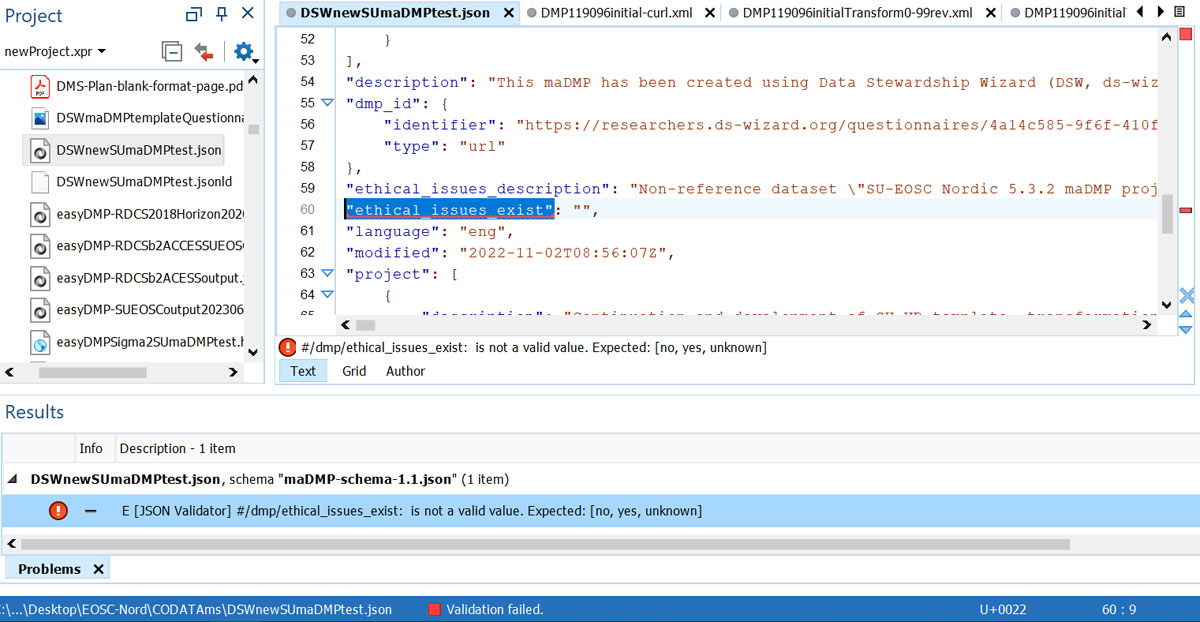1200x622 pixels.
Task: Open the newProject.xpr project dropdown
Action: pyautogui.click(x=55, y=52)
